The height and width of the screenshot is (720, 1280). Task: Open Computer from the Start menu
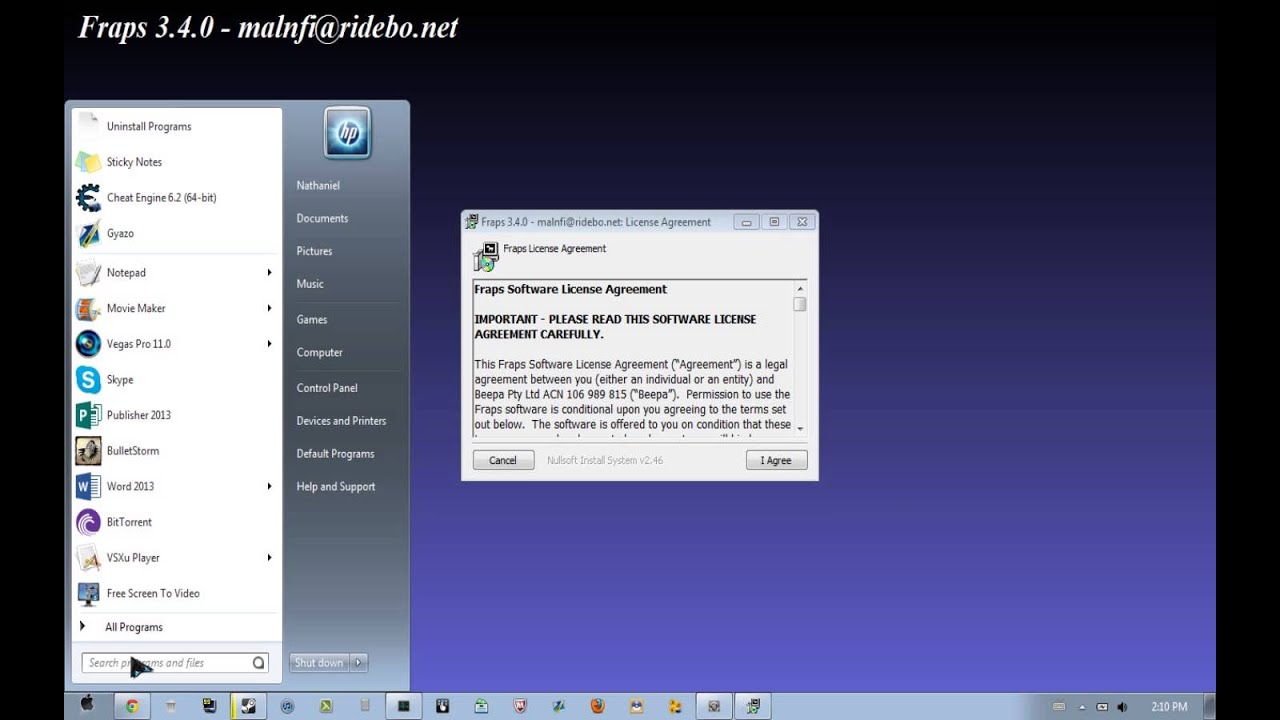[x=319, y=353]
